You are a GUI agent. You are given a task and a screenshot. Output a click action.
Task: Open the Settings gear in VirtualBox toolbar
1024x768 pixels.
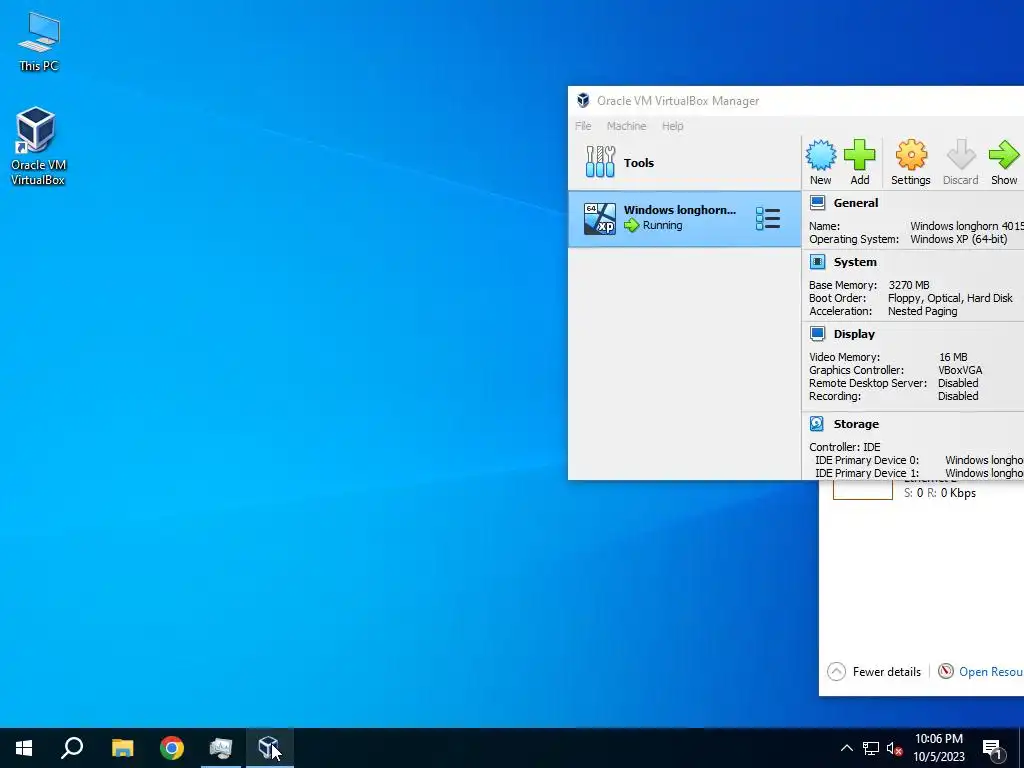pos(910,163)
